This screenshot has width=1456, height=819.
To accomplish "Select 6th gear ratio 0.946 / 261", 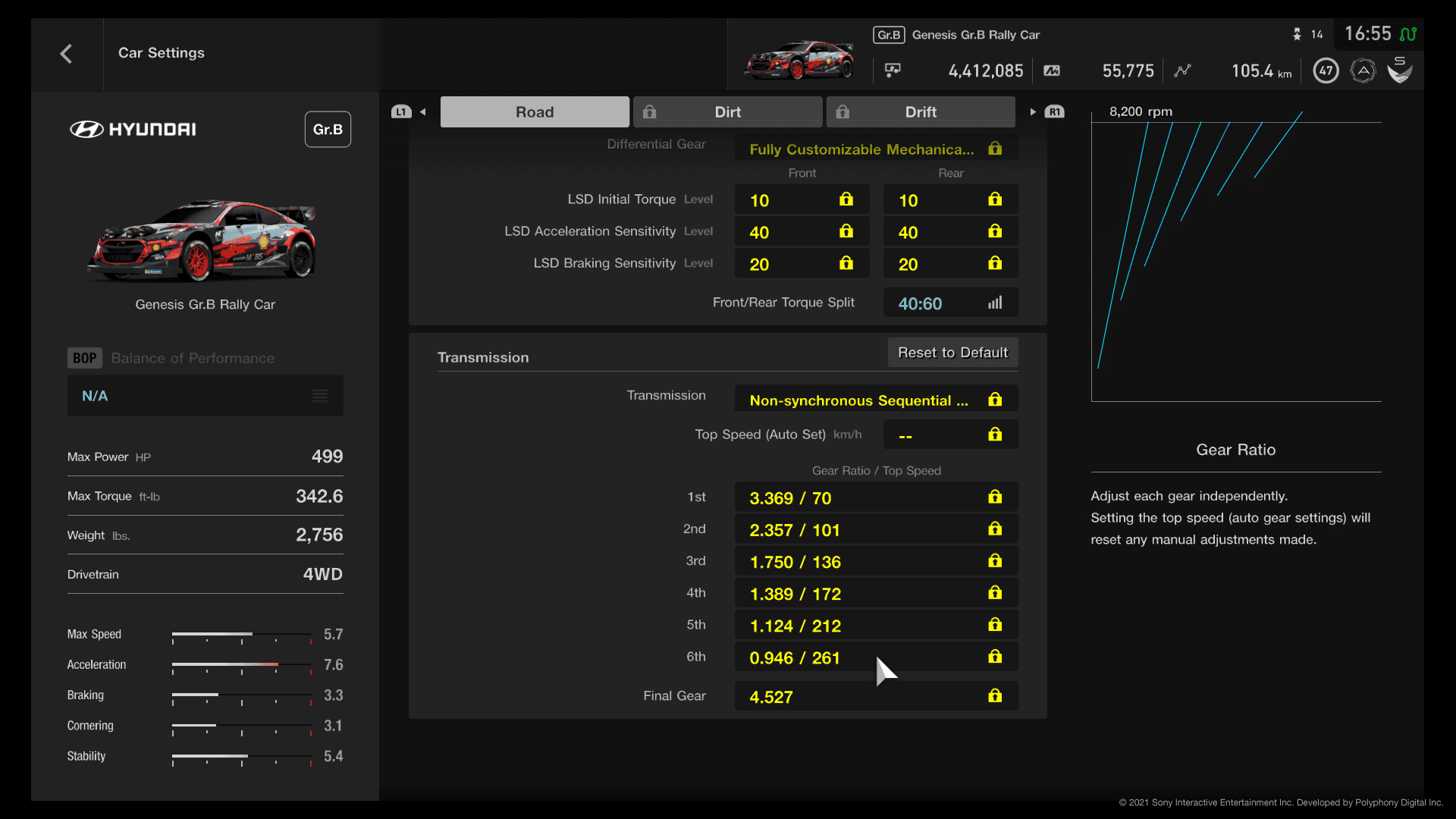I will pyautogui.click(x=876, y=657).
